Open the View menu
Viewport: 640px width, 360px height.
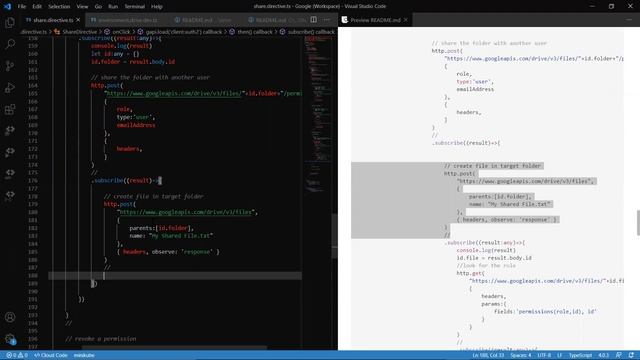(x=82, y=7)
